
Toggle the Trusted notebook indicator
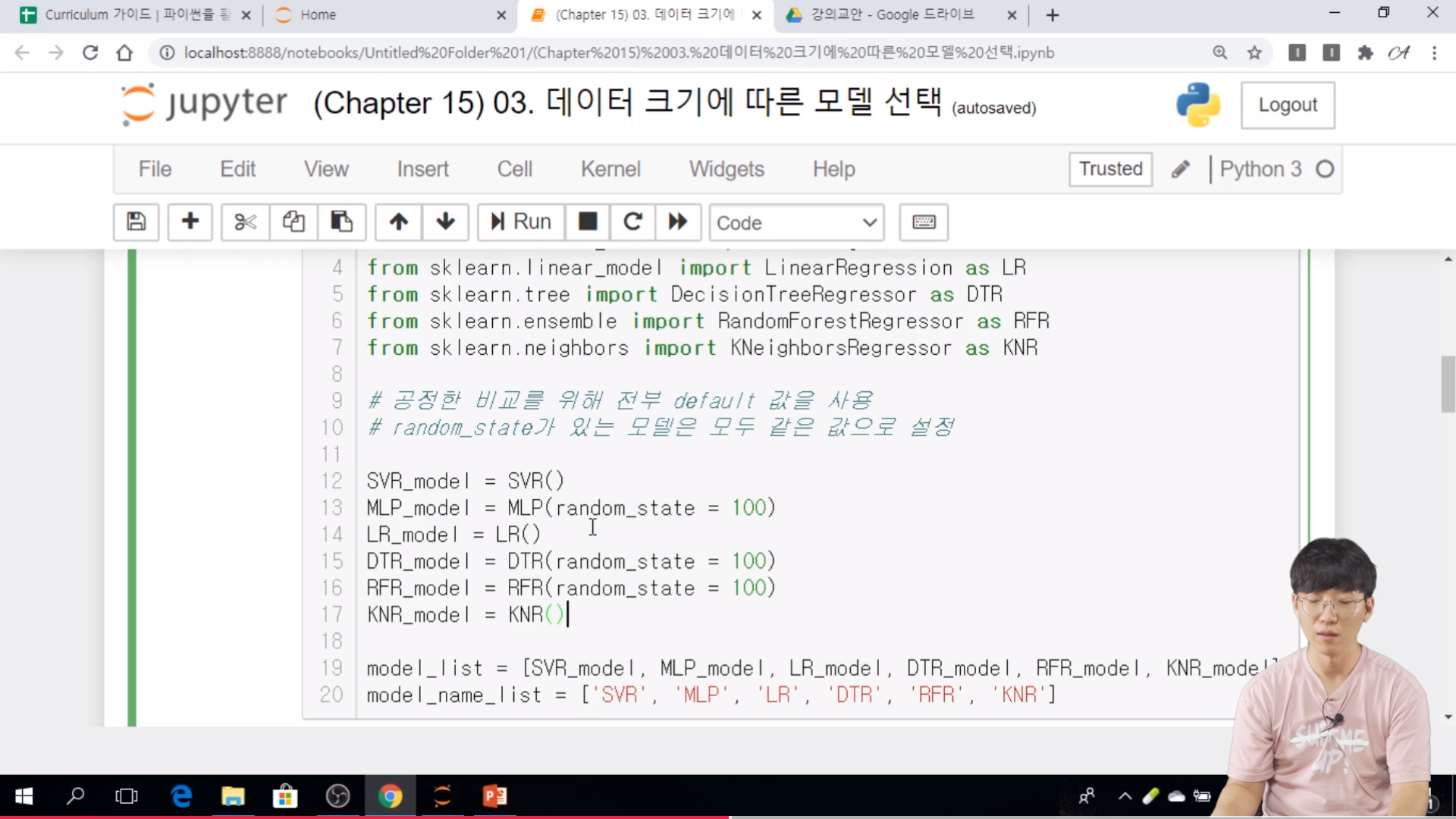pos(1110,168)
